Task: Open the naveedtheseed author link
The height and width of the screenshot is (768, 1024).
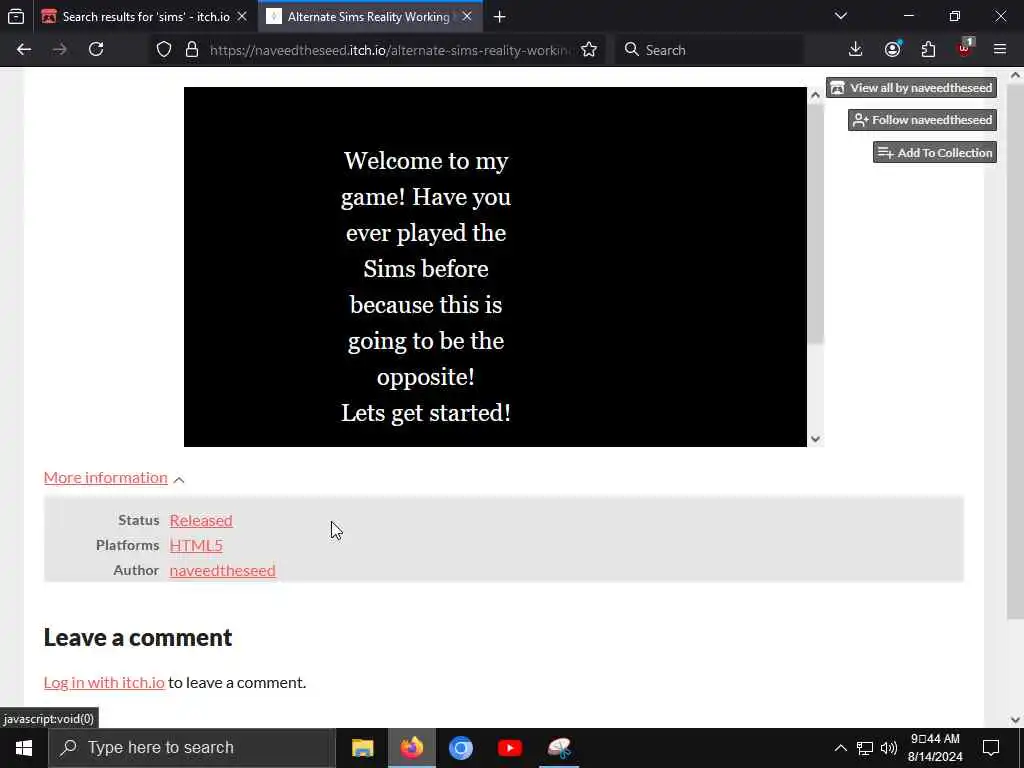Action: coord(223,571)
